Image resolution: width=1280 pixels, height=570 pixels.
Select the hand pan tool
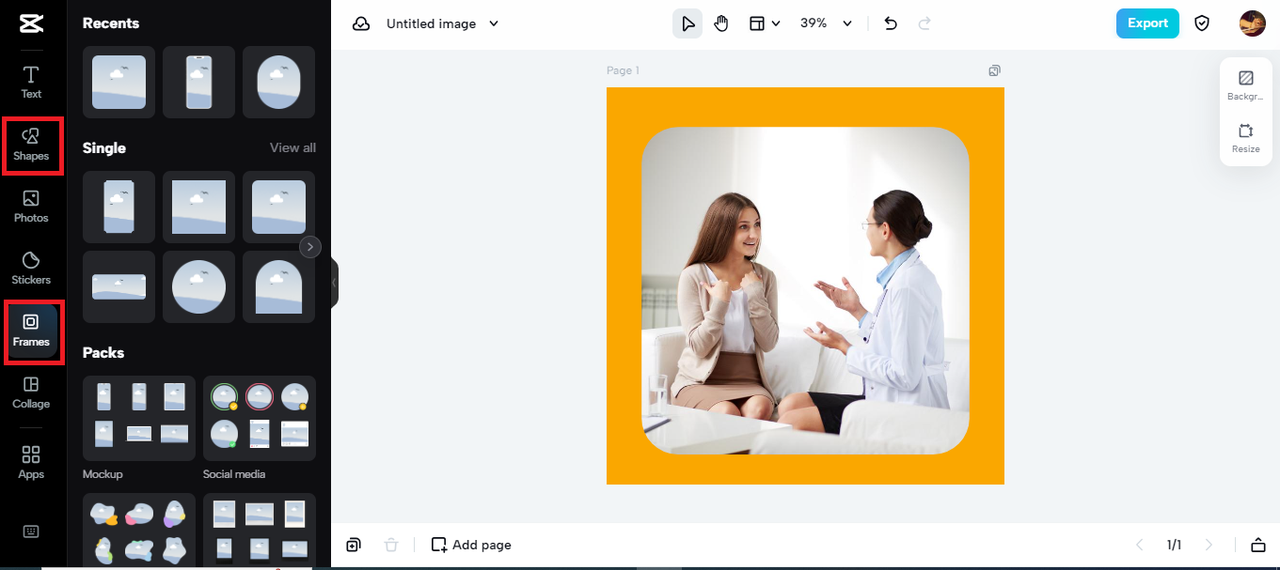click(x=721, y=24)
